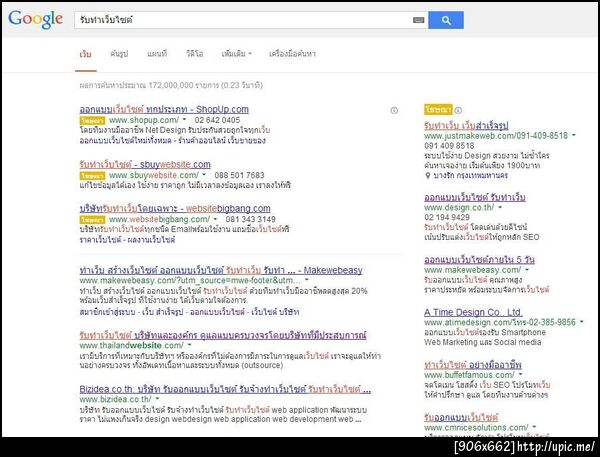
Task: Expand arrow next to www.cmnicesolutions.com URL
Action: pyautogui.click(x=534, y=427)
